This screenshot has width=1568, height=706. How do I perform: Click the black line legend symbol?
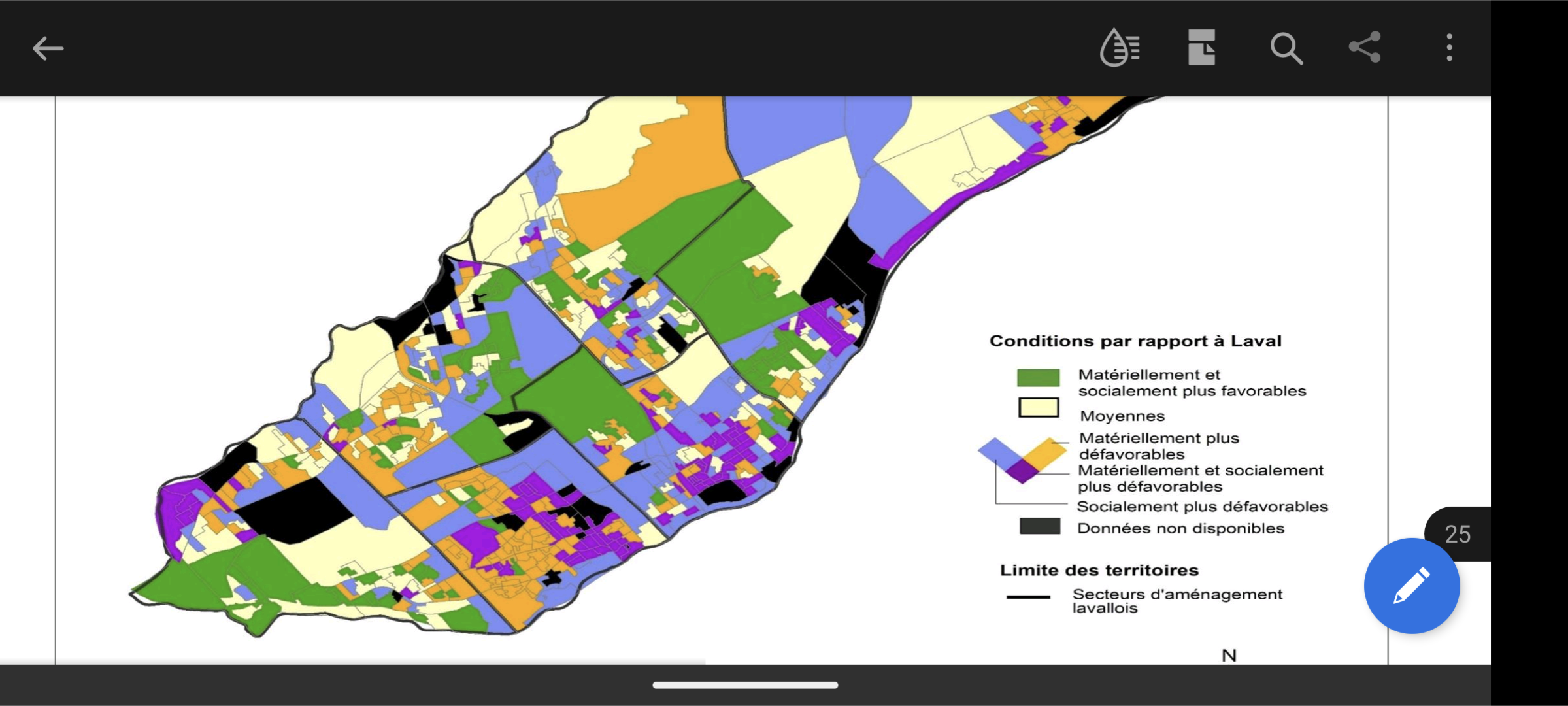coord(1028,597)
